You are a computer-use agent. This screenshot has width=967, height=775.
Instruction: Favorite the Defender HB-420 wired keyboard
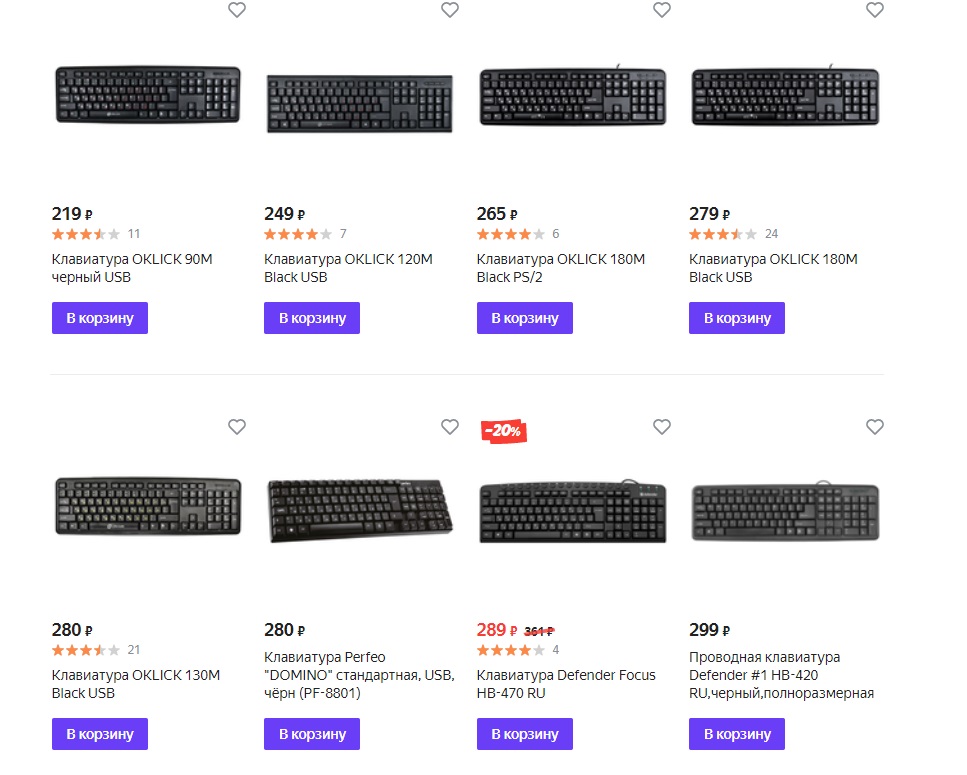pyautogui.click(x=875, y=427)
